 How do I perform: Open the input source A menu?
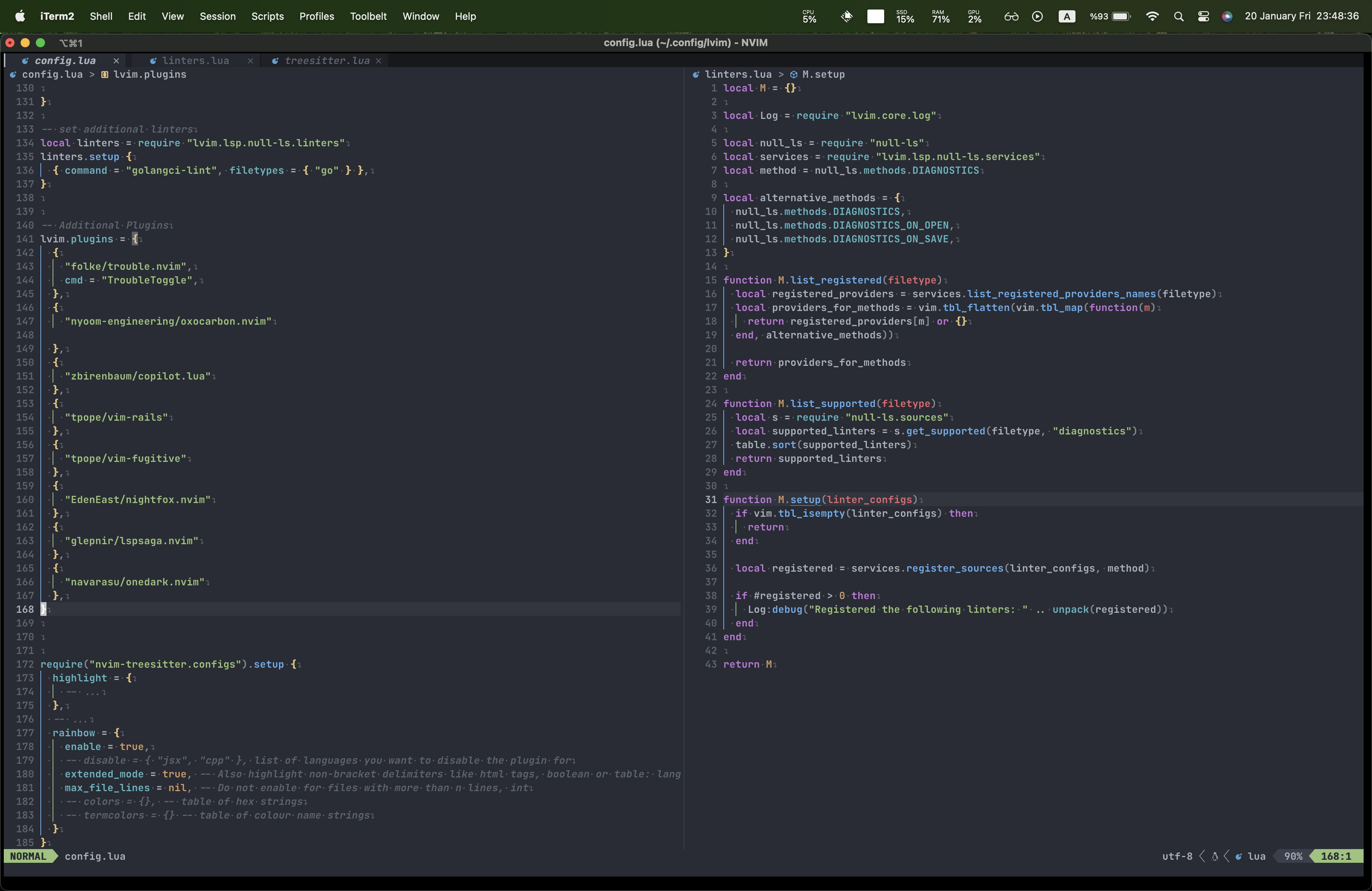tap(1066, 16)
